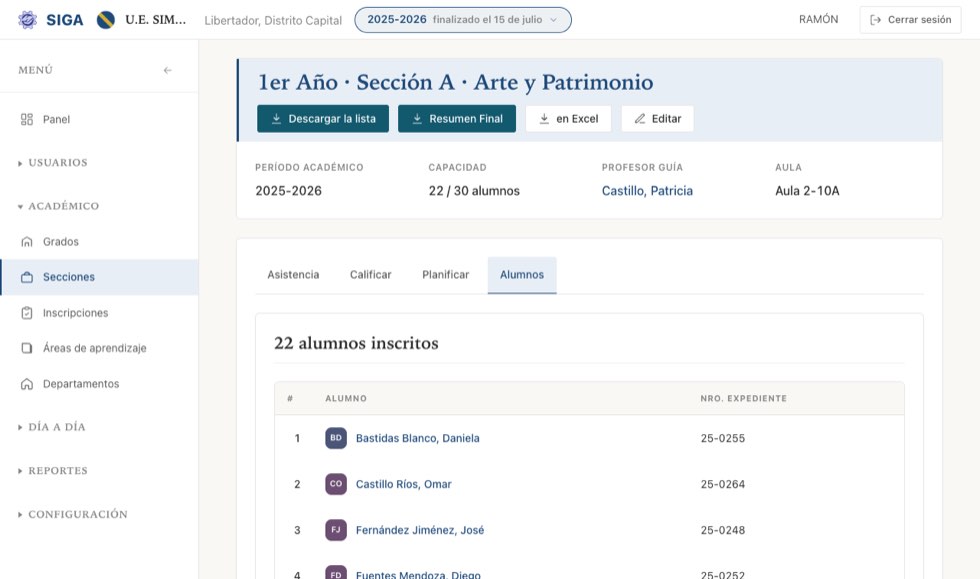Click the Grados house icon

(27, 241)
